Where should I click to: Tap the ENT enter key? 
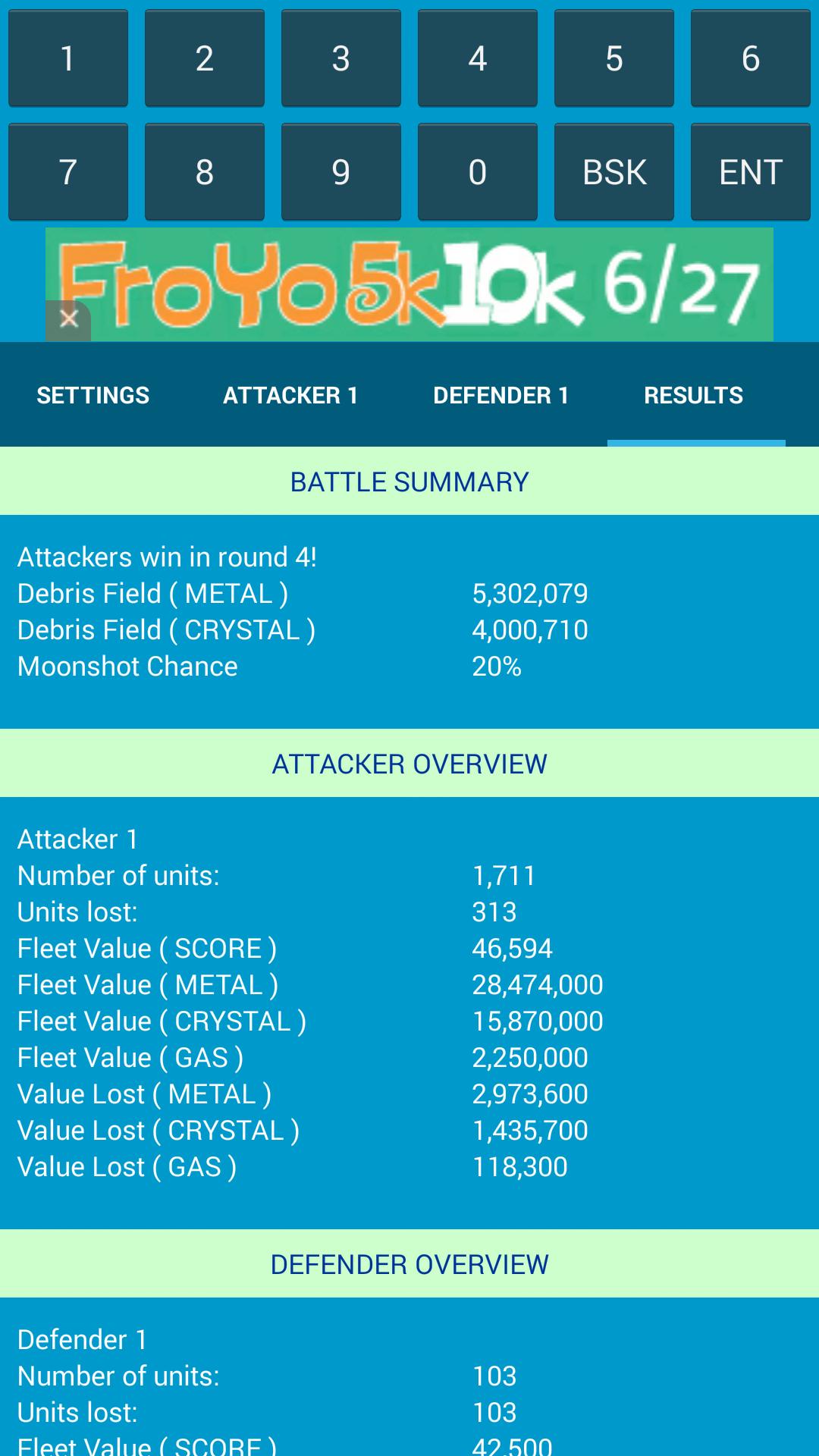pos(751,171)
